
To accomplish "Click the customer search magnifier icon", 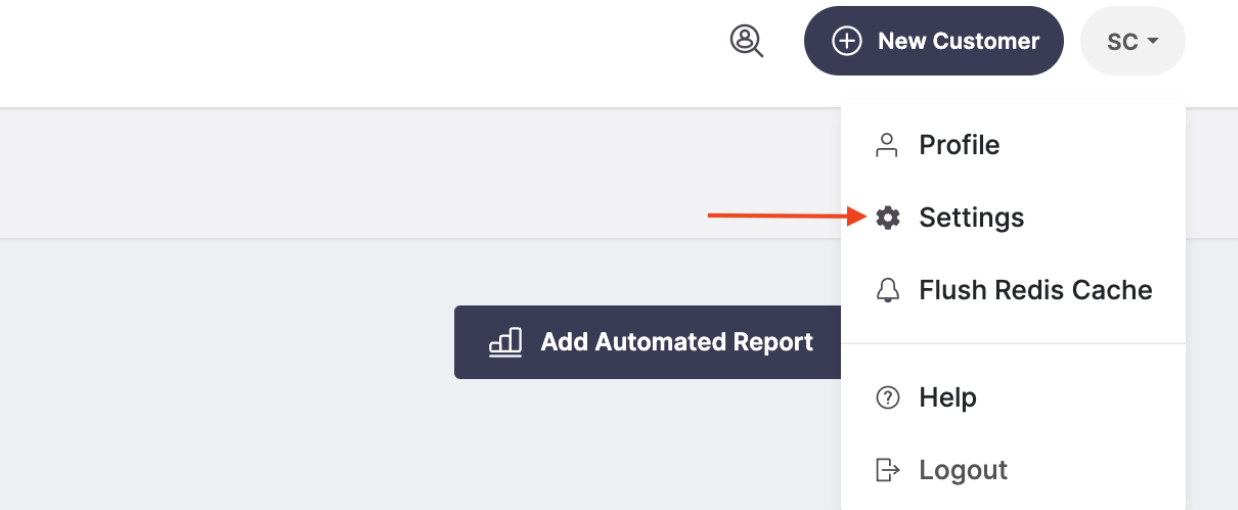I will point(746,41).
